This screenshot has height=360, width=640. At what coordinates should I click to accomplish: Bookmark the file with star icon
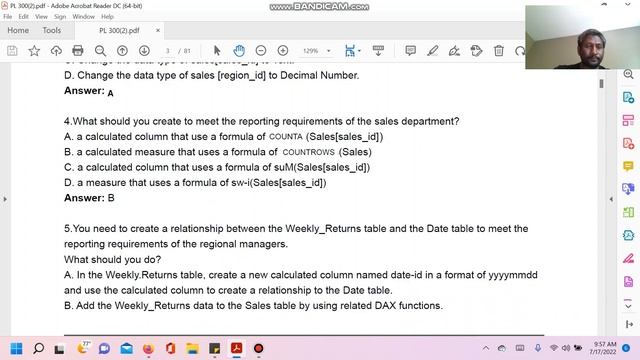(x=34, y=51)
